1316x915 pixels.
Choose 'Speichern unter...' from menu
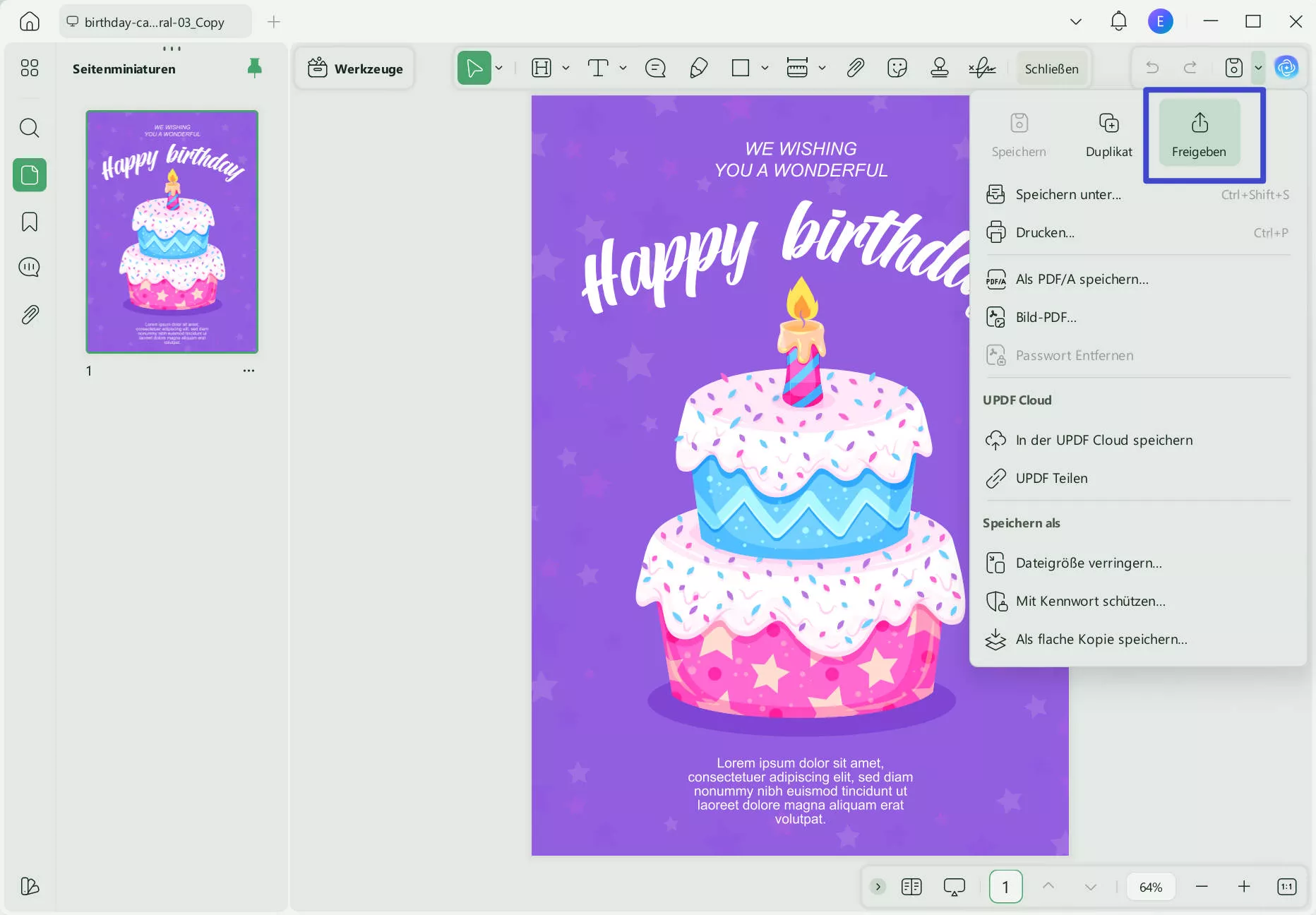[x=1067, y=195]
